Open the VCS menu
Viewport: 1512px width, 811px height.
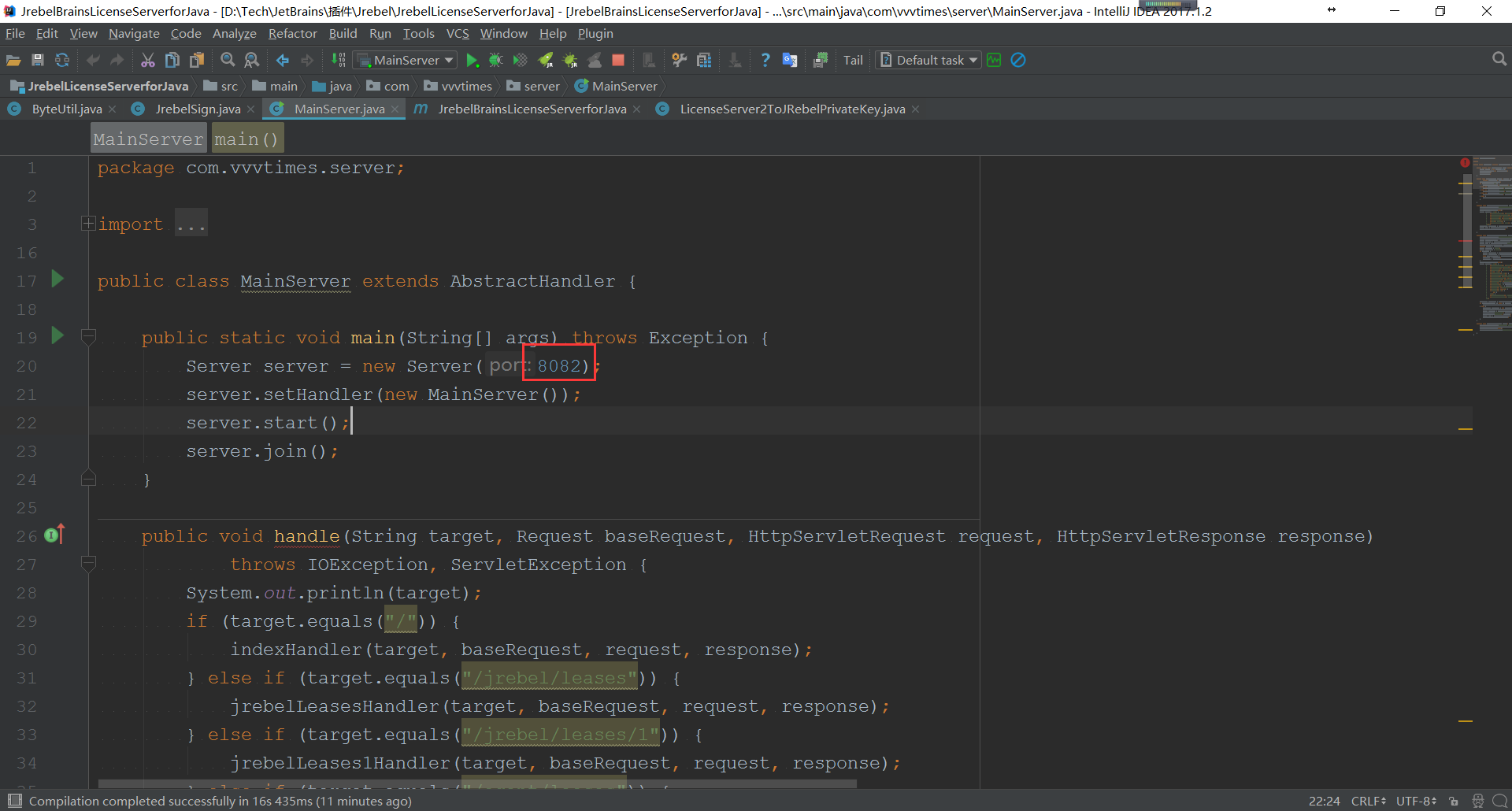coord(458,34)
